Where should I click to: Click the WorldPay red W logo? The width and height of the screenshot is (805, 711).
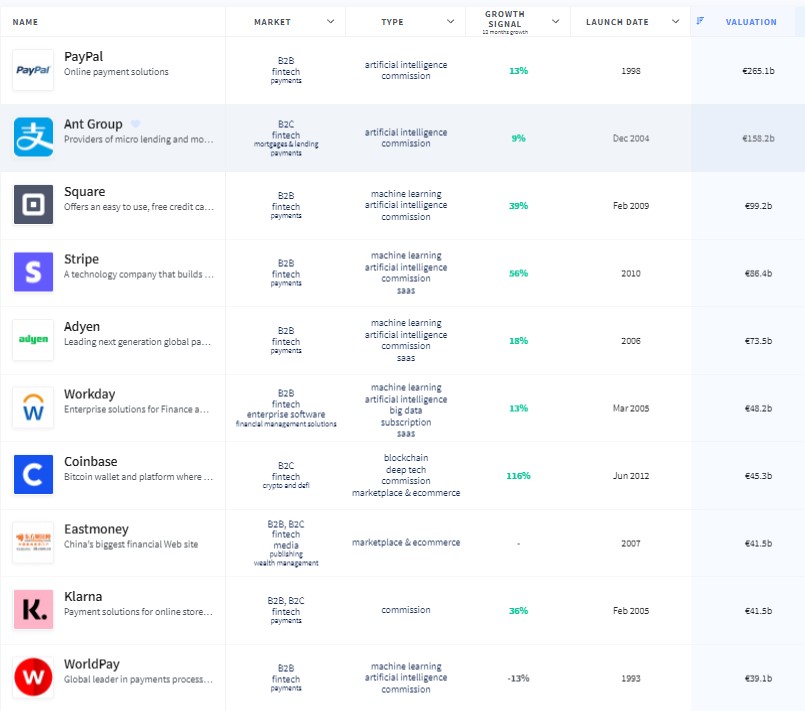pos(33,677)
